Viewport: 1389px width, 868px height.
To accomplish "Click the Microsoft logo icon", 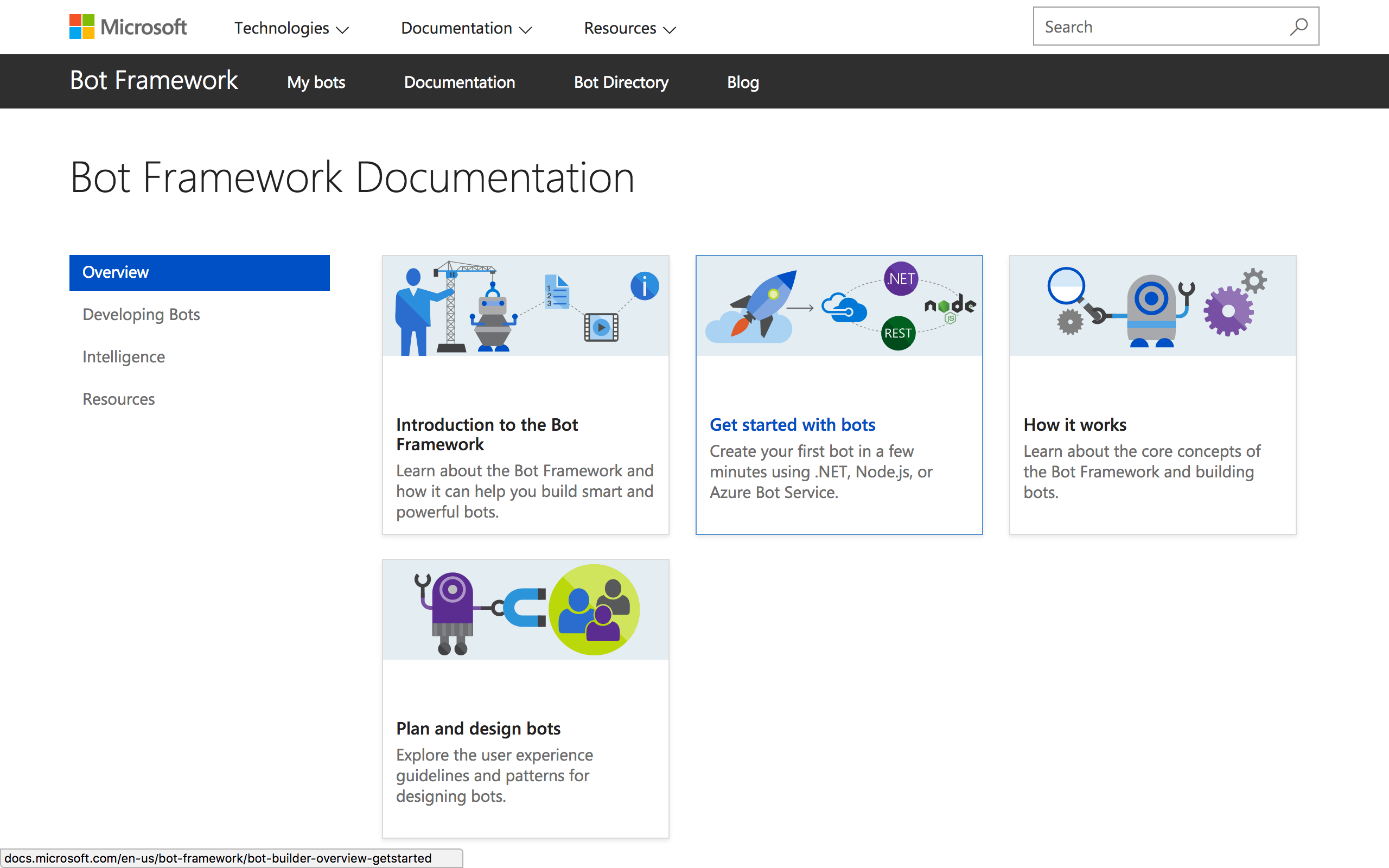I will (x=81, y=27).
